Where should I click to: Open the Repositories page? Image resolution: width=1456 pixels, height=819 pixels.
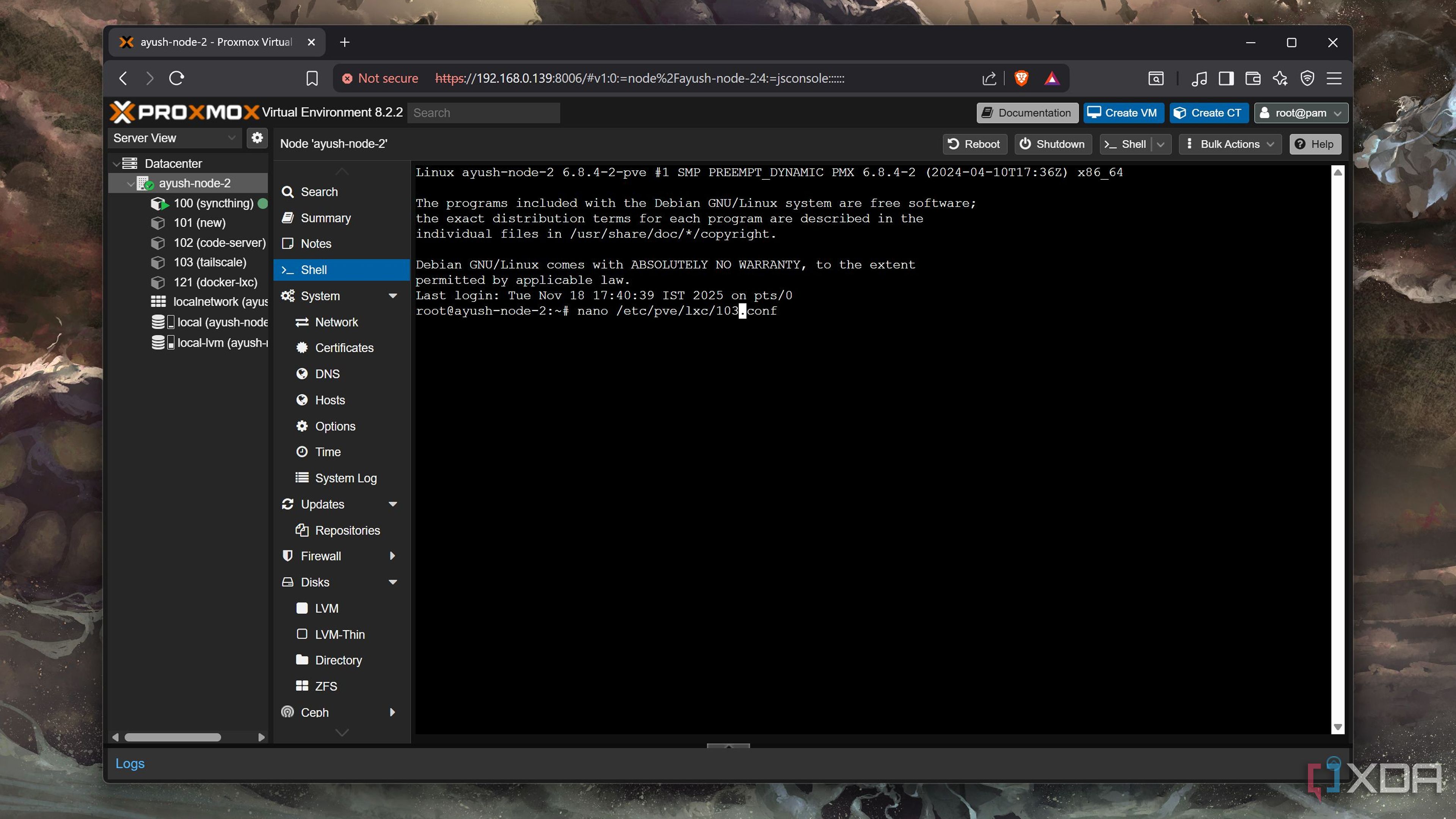tap(341, 530)
